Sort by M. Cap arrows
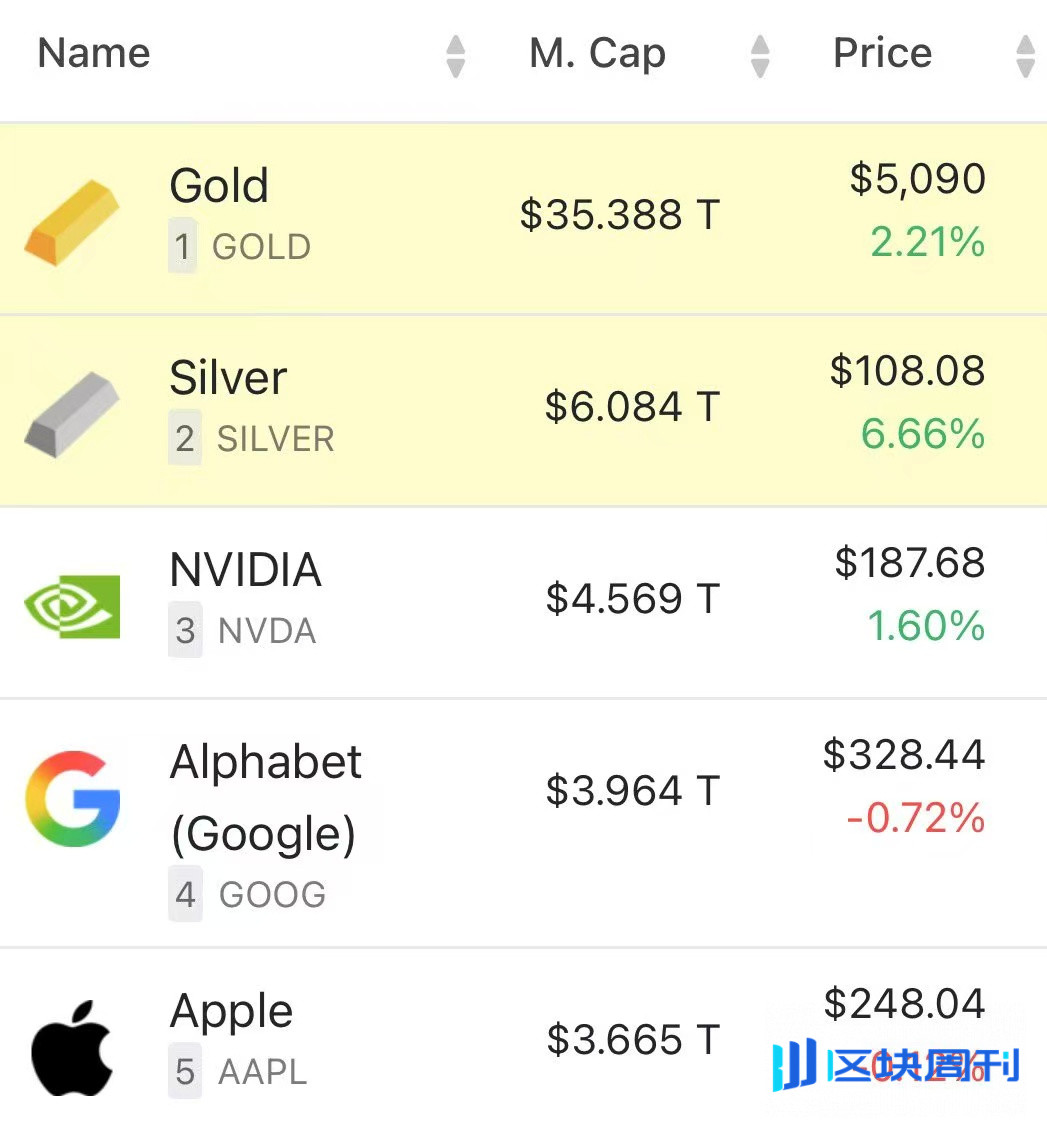This screenshot has height=1134, width=1047. (760, 56)
